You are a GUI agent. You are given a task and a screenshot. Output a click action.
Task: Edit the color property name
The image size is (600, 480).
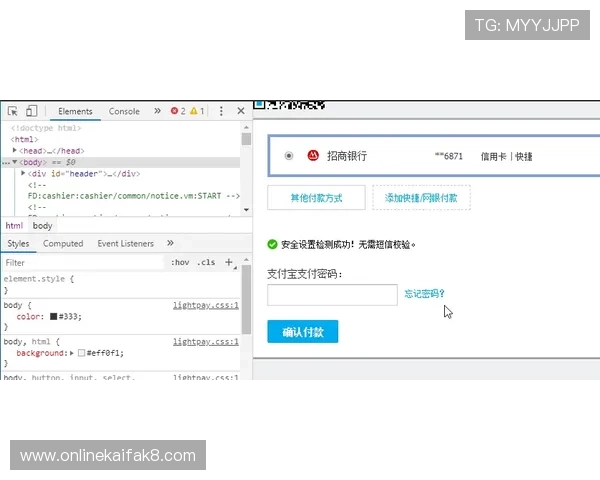[x=28, y=317]
